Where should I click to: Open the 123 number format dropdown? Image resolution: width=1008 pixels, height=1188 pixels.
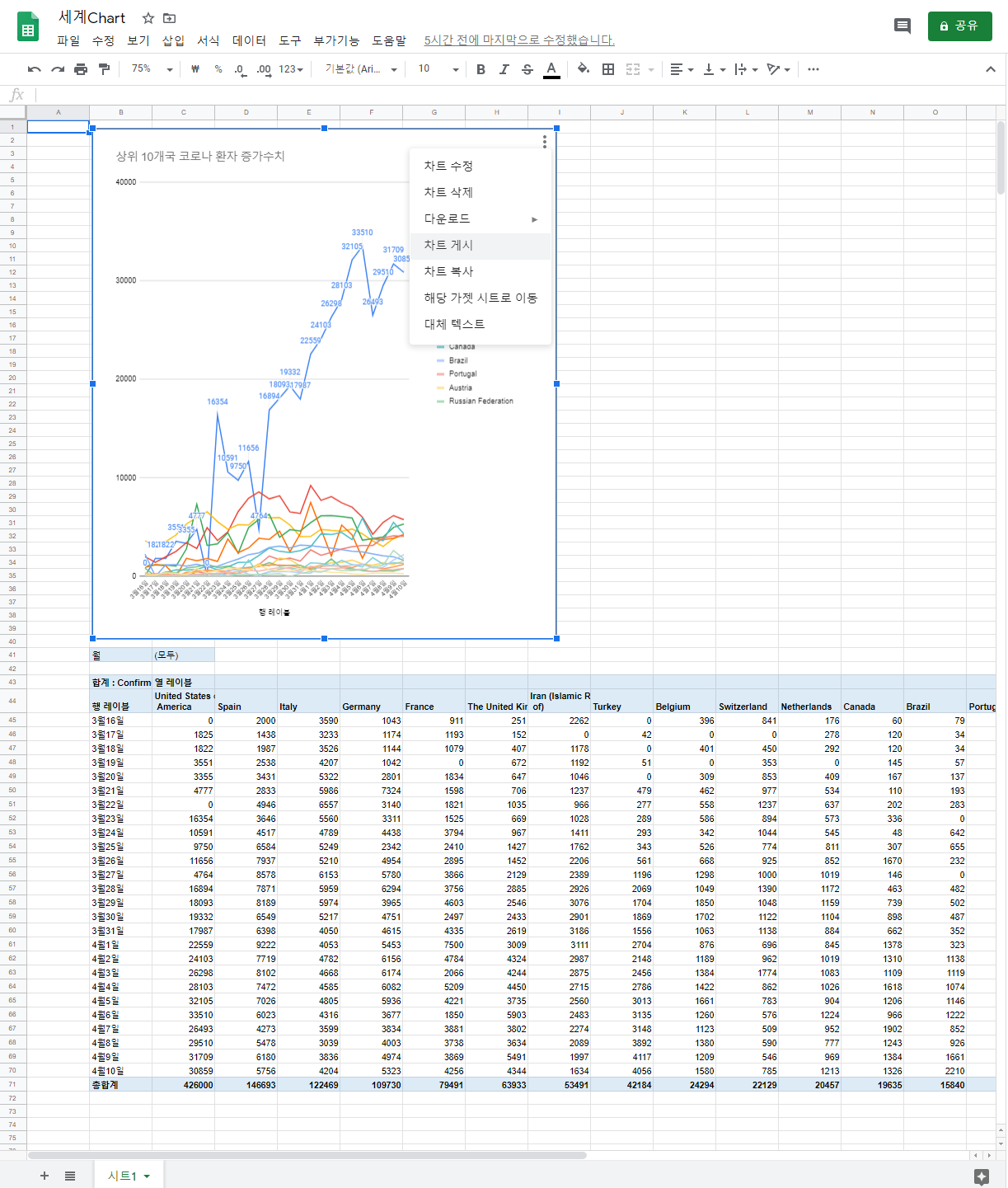point(291,69)
